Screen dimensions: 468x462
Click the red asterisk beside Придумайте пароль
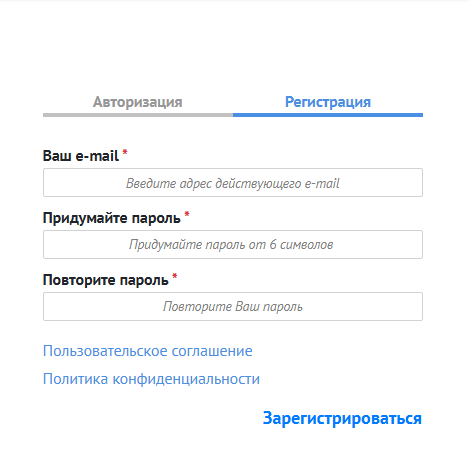tap(187, 214)
